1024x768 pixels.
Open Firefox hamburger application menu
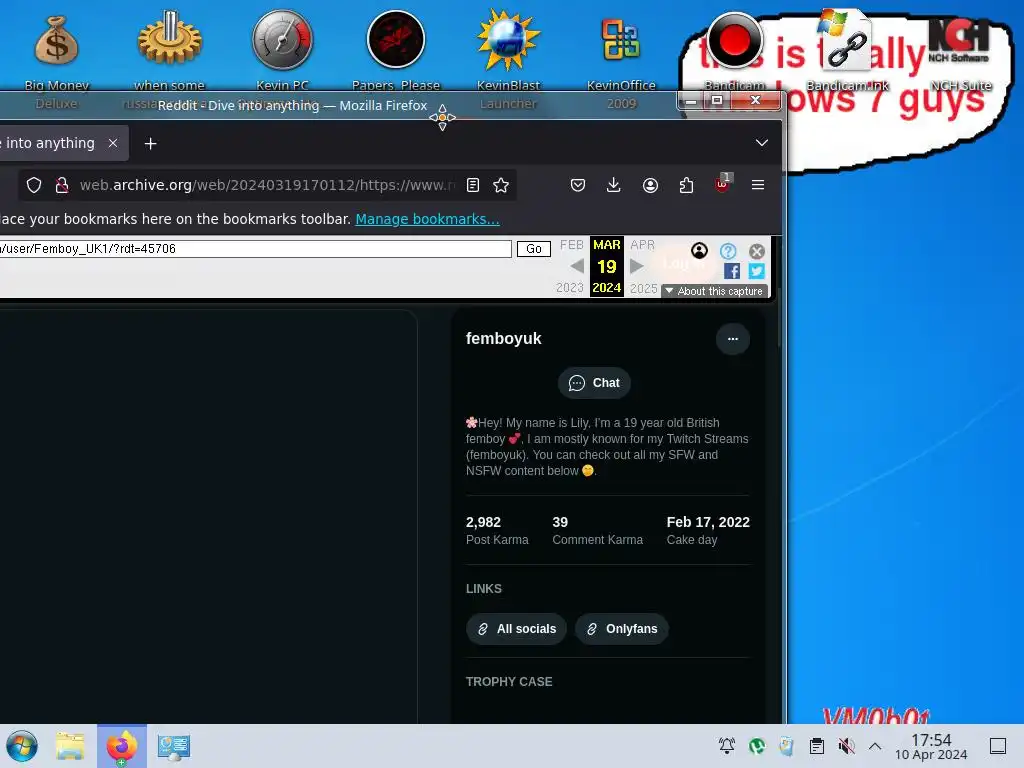click(x=758, y=185)
